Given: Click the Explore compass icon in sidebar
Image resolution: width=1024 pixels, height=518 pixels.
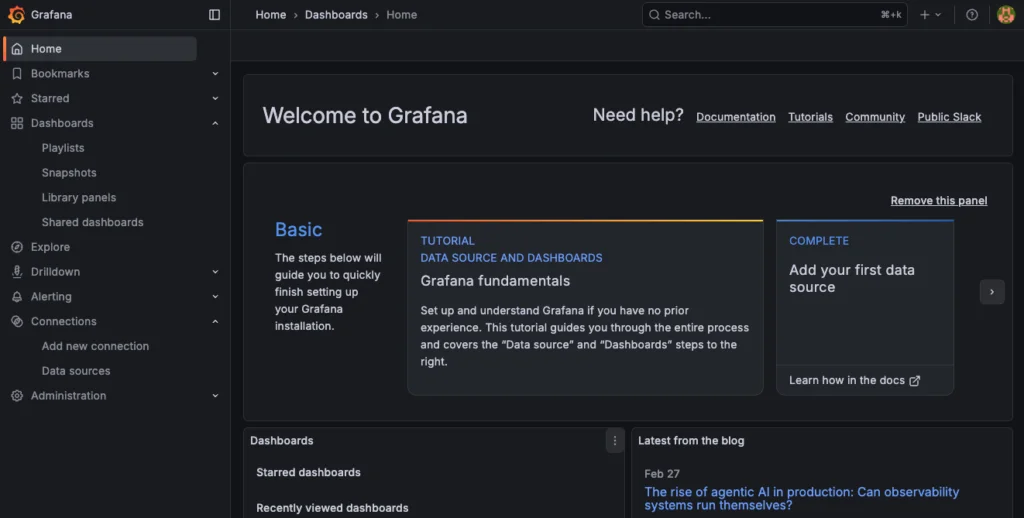Looking at the screenshot, I should [x=17, y=247].
